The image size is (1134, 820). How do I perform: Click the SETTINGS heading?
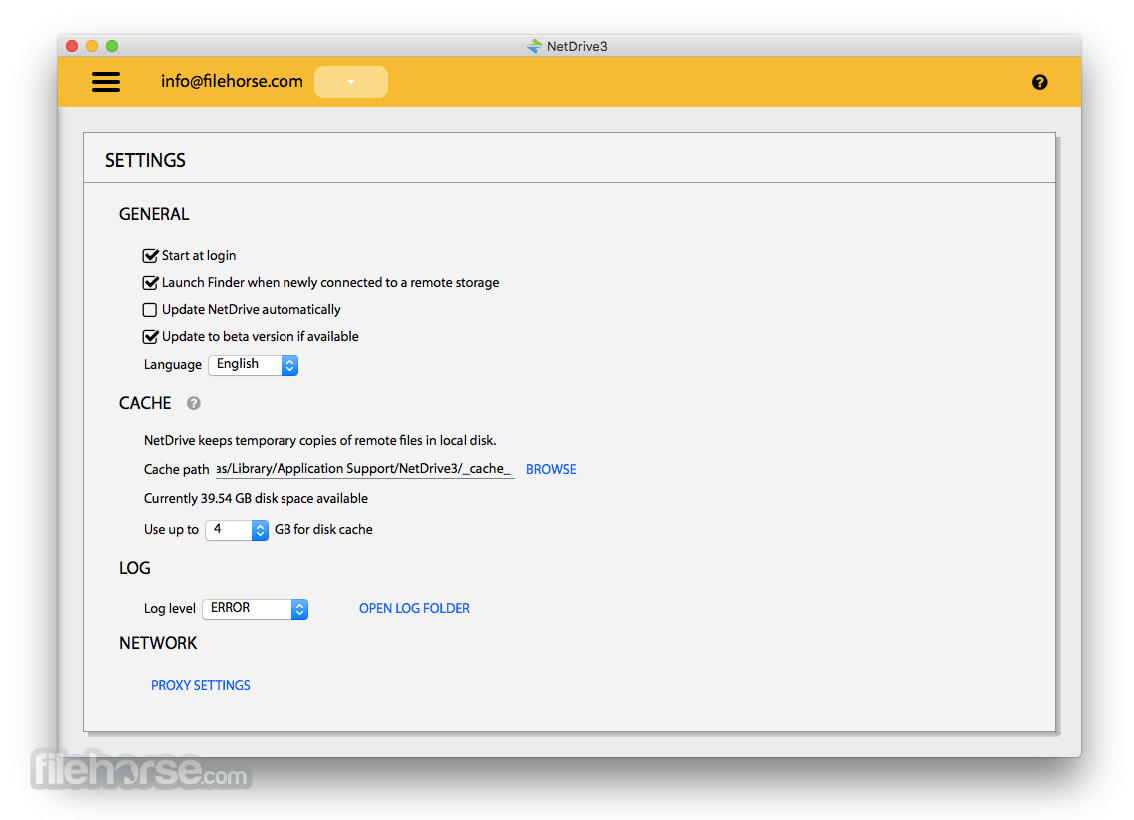(x=145, y=161)
